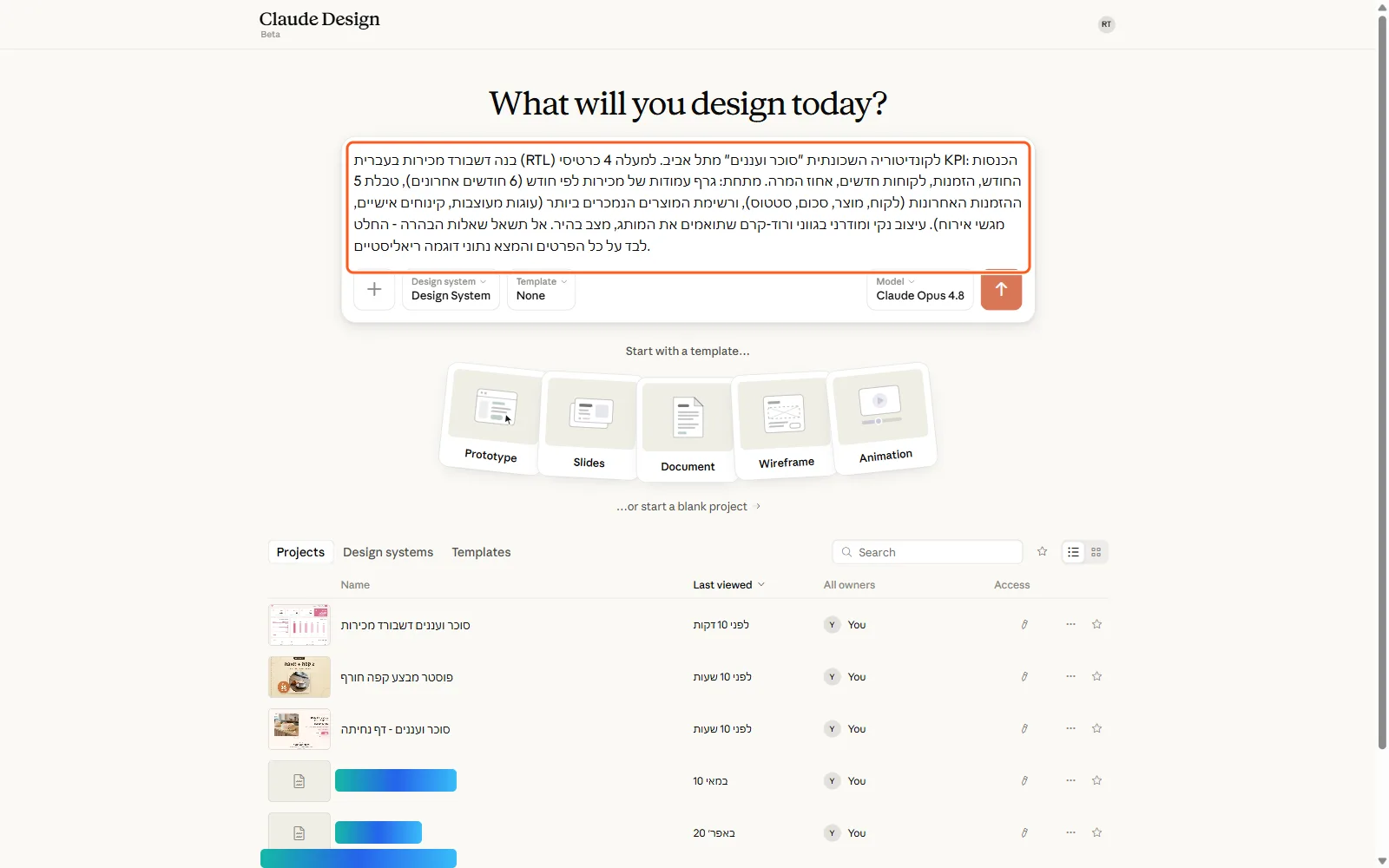1389x868 pixels.
Task: Open more options for פוסטר מבצע קפה חורף
Action: point(1071,677)
